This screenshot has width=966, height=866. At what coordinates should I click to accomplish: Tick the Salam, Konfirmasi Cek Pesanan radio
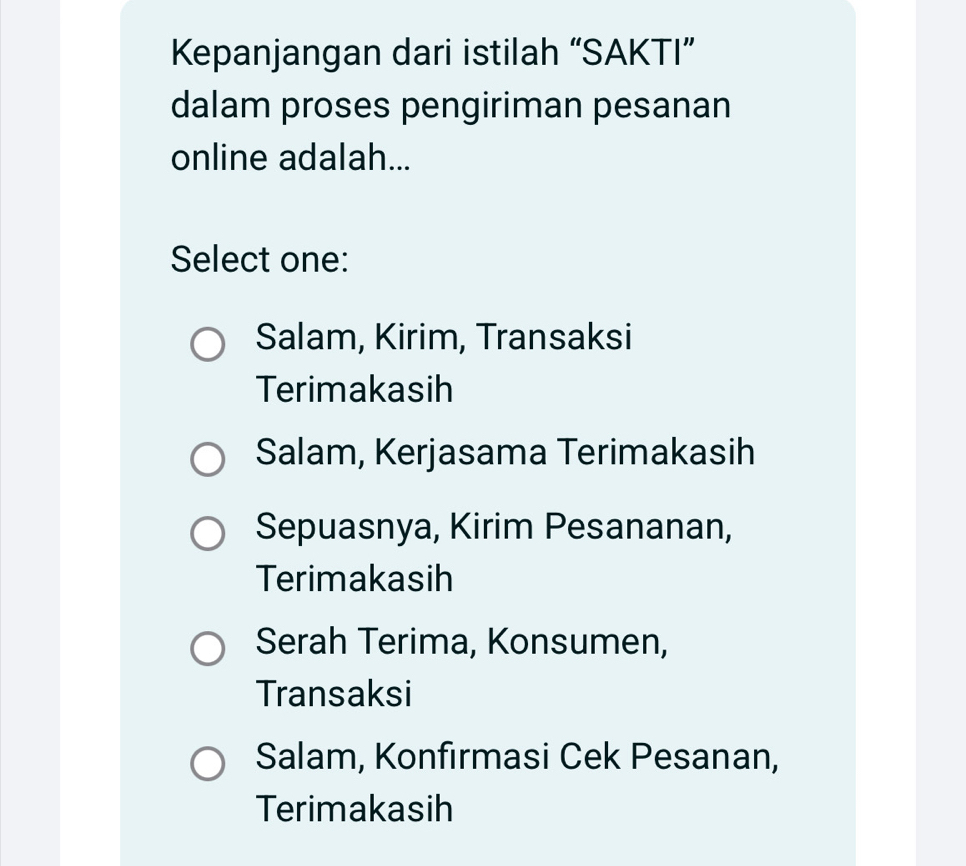point(208,764)
